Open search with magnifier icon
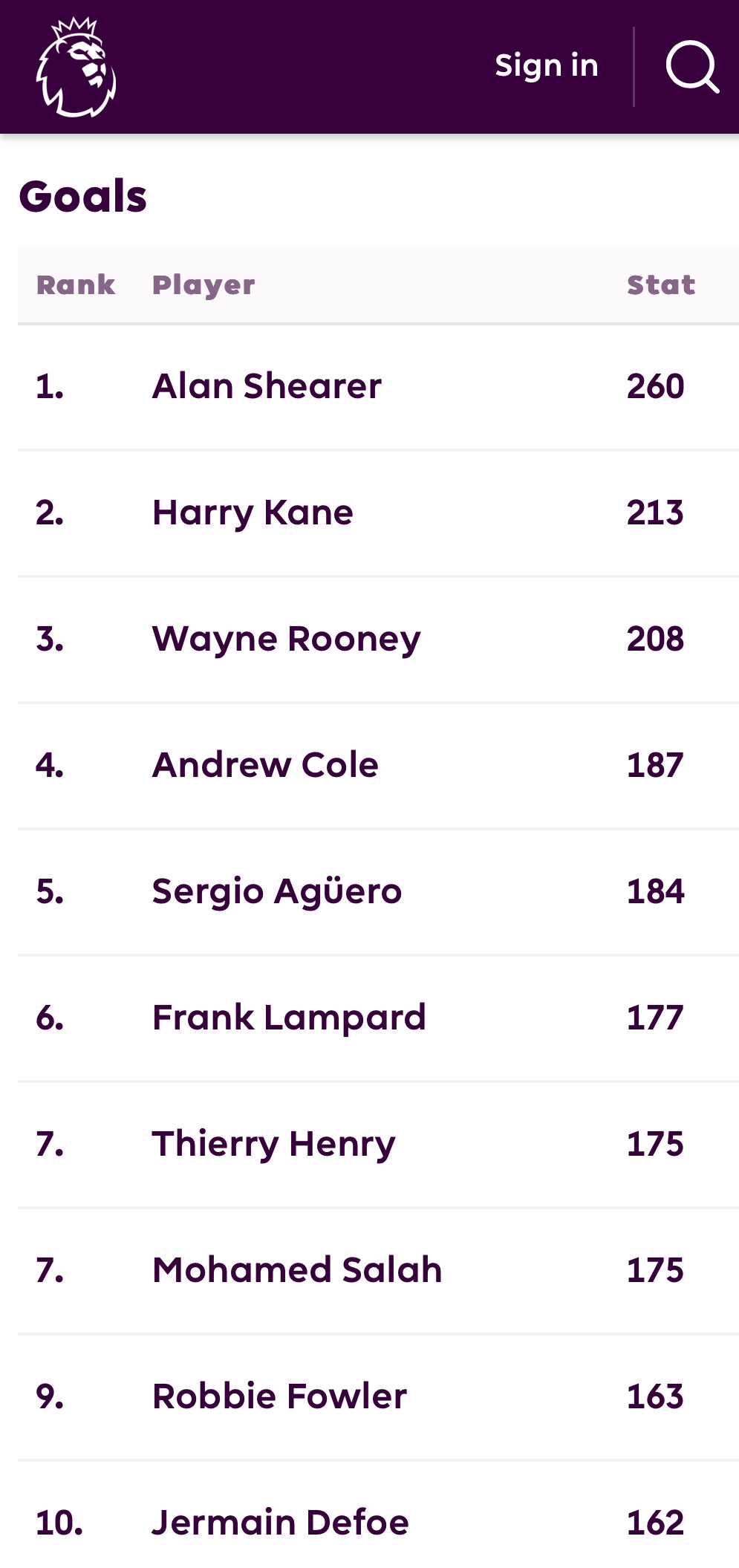The height and width of the screenshot is (1568, 739). pyautogui.click(x=691, y=67)
